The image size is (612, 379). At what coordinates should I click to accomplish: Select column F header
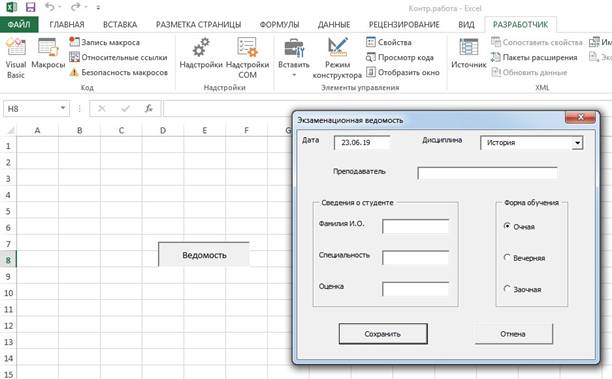[x=246, y=130]
